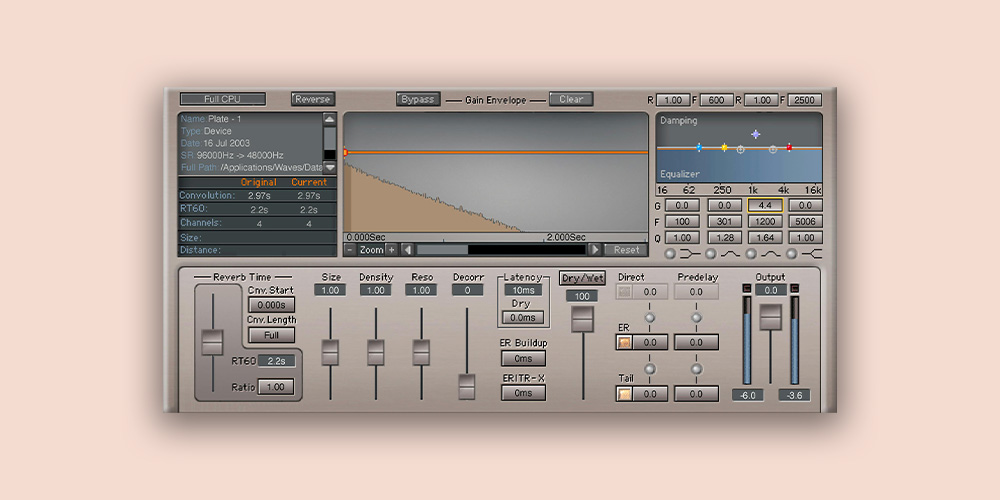Select the blue EQ marker on graph
1000x500 pixels.
(x=699, y=147)
